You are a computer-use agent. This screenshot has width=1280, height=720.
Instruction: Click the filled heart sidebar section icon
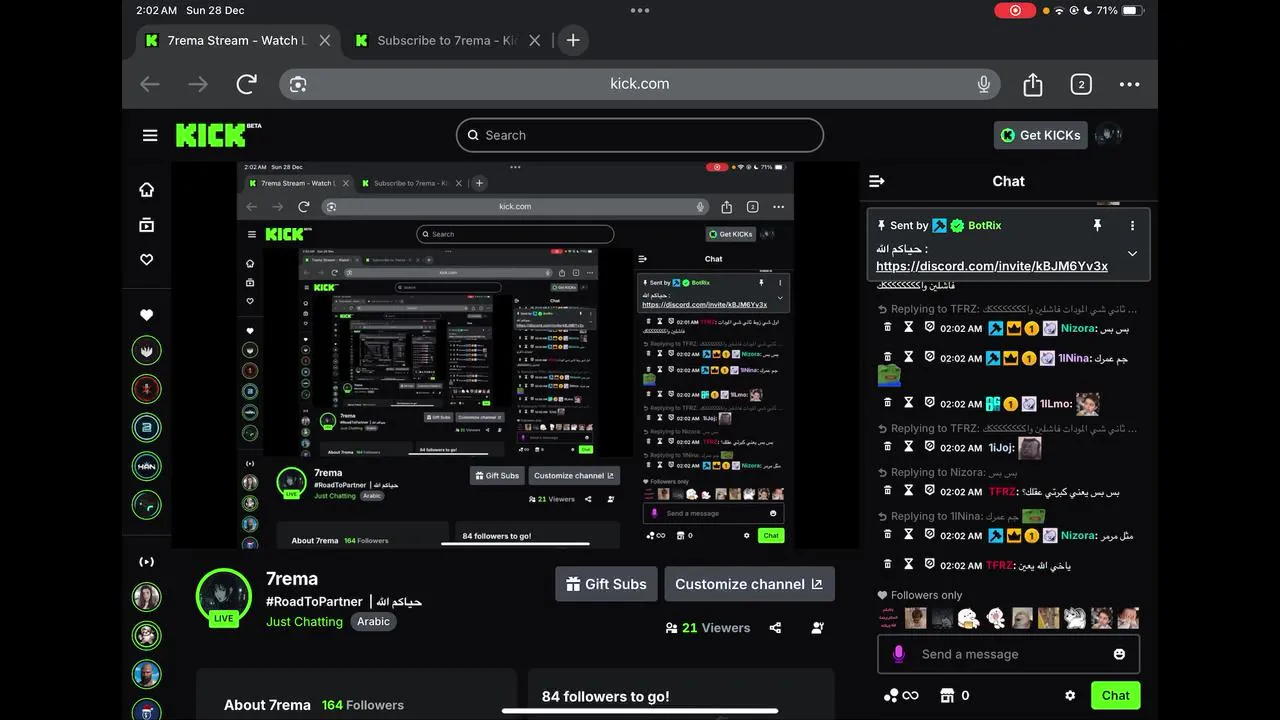click(x=147, y=315)
